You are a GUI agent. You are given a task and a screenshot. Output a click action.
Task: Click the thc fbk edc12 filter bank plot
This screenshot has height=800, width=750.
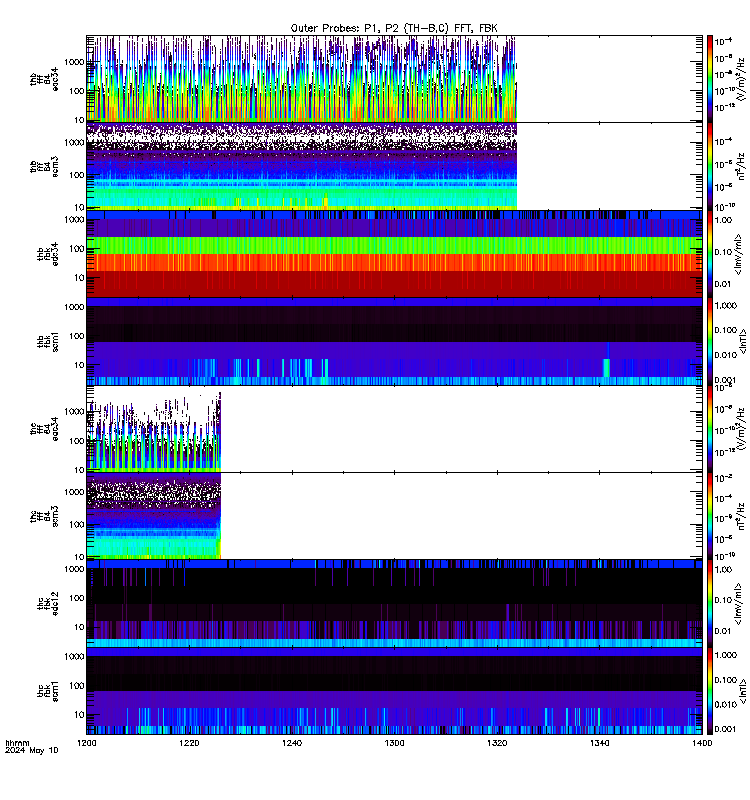coord(394,604)
